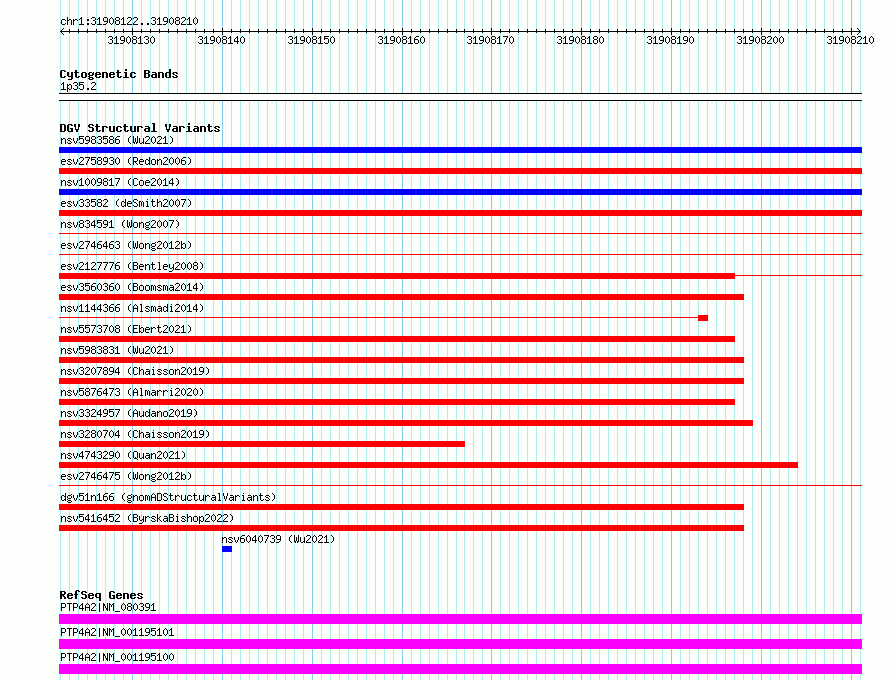Open the nsv5573708 (Ebert2021) variant
The image size is (890, 680).
(126, 329)
